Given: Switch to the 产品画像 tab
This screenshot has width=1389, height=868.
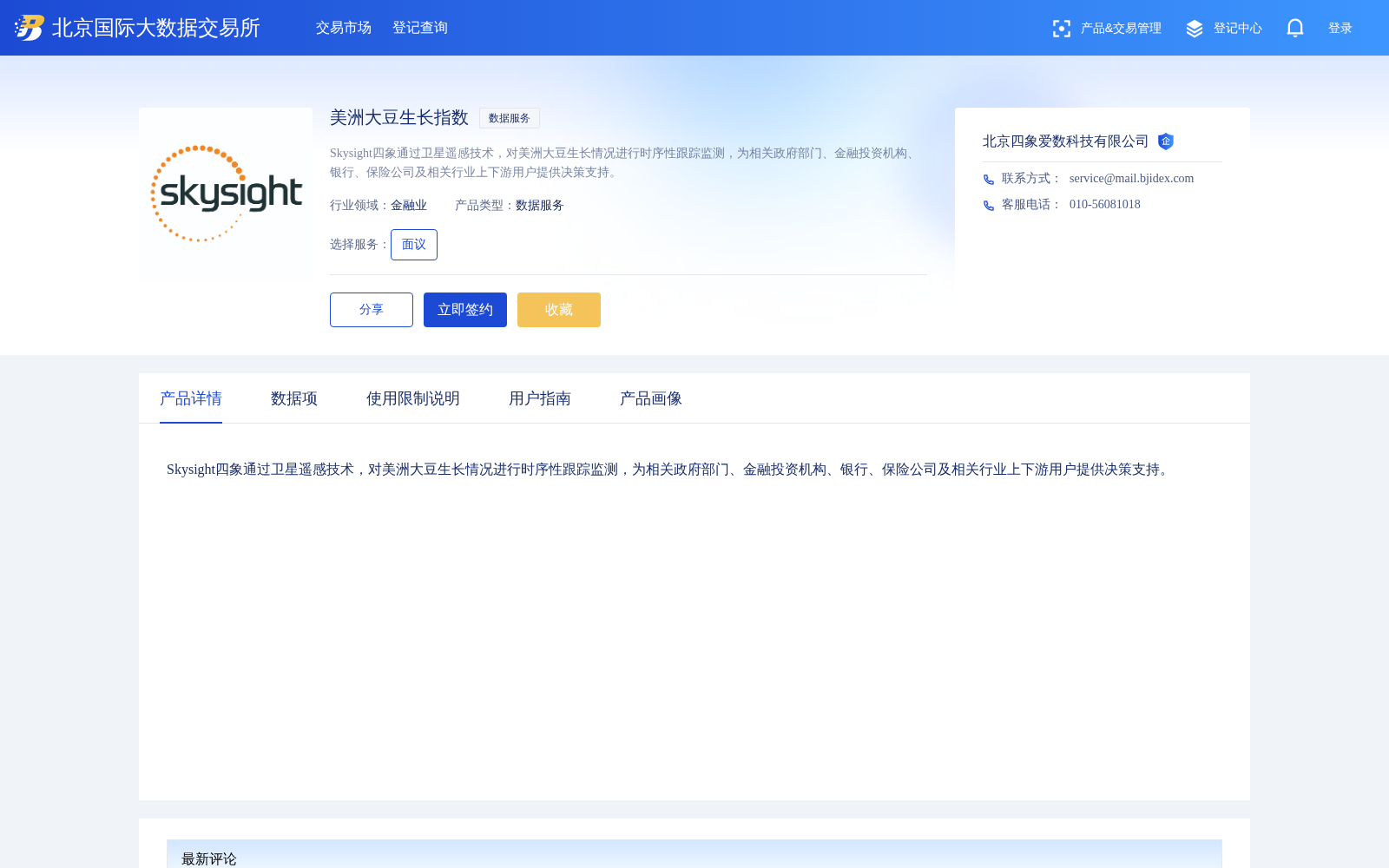Looking at the screenshot, I should coord(651,398).
